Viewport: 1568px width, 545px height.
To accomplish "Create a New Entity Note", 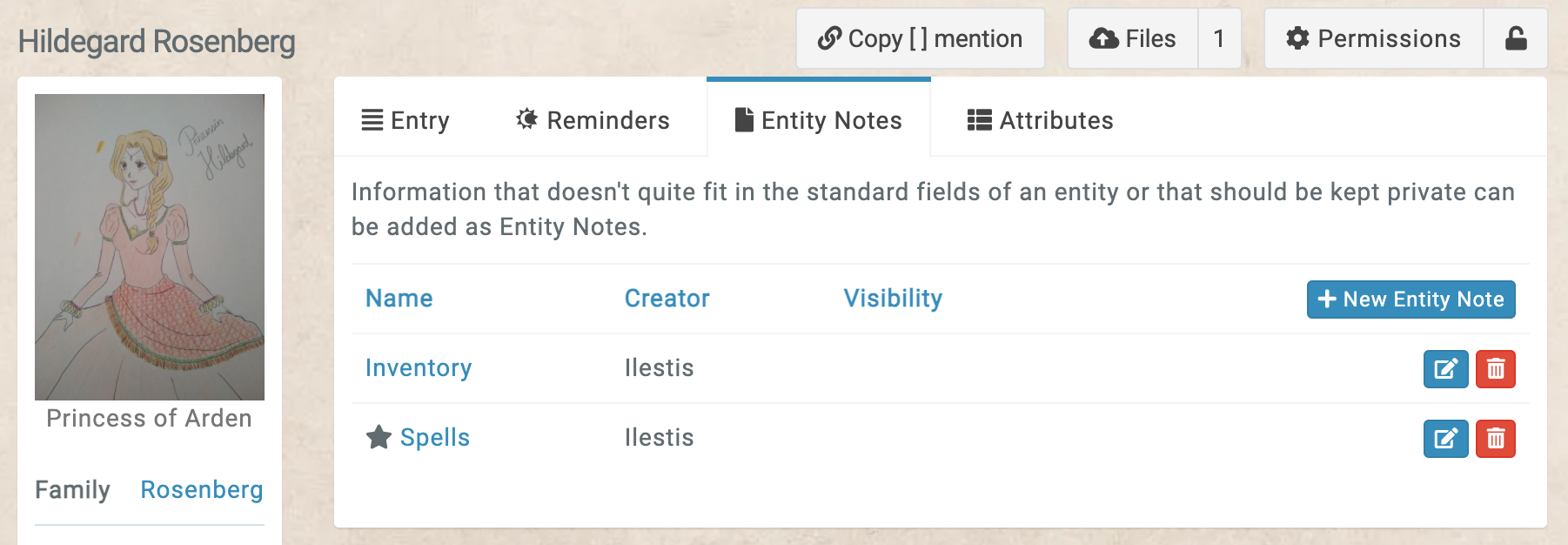I will pyautogui.click(x=1411, y=299).
